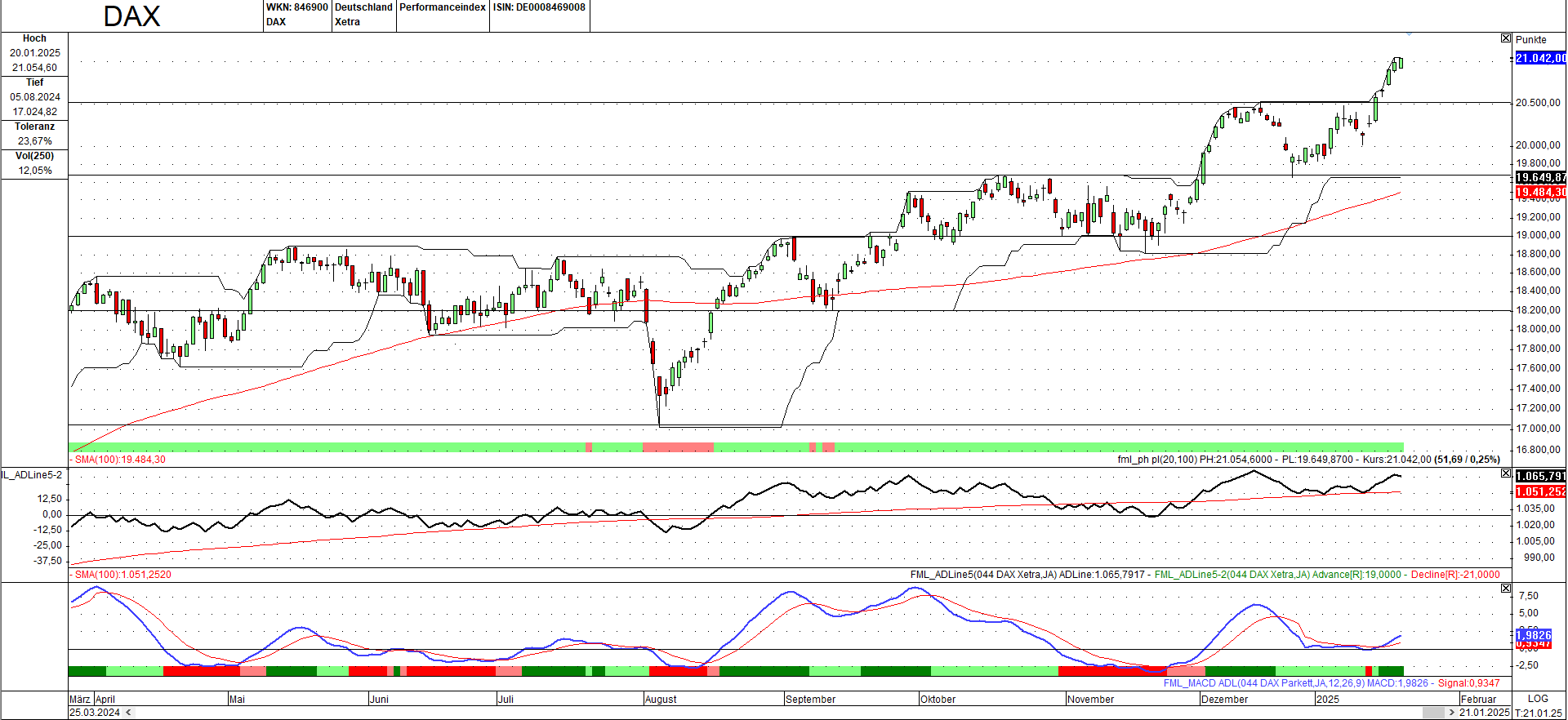This screenshot has height=720, width=1568.
Task: Click the start date 25.03.2024 field
Action: click(95, 713)
